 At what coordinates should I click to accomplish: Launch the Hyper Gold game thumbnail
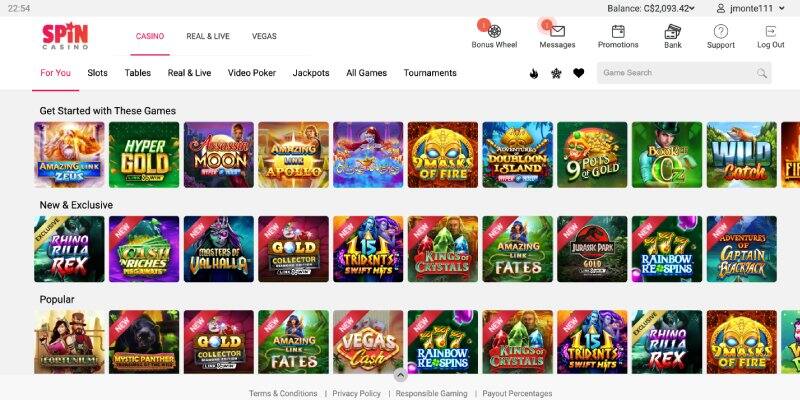click(x=144, y=155)
